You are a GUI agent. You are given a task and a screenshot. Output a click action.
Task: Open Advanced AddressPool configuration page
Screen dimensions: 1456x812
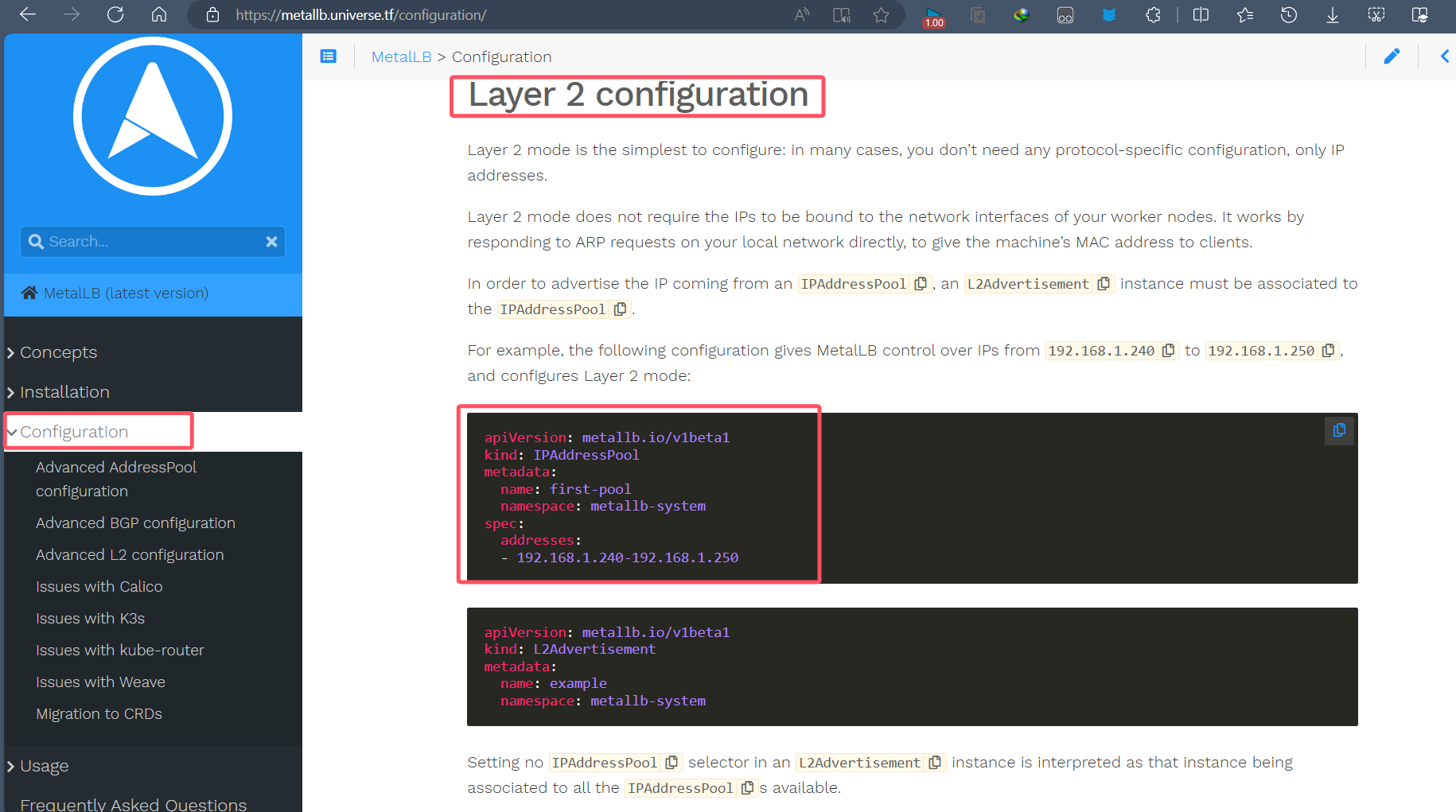point(116,479)
